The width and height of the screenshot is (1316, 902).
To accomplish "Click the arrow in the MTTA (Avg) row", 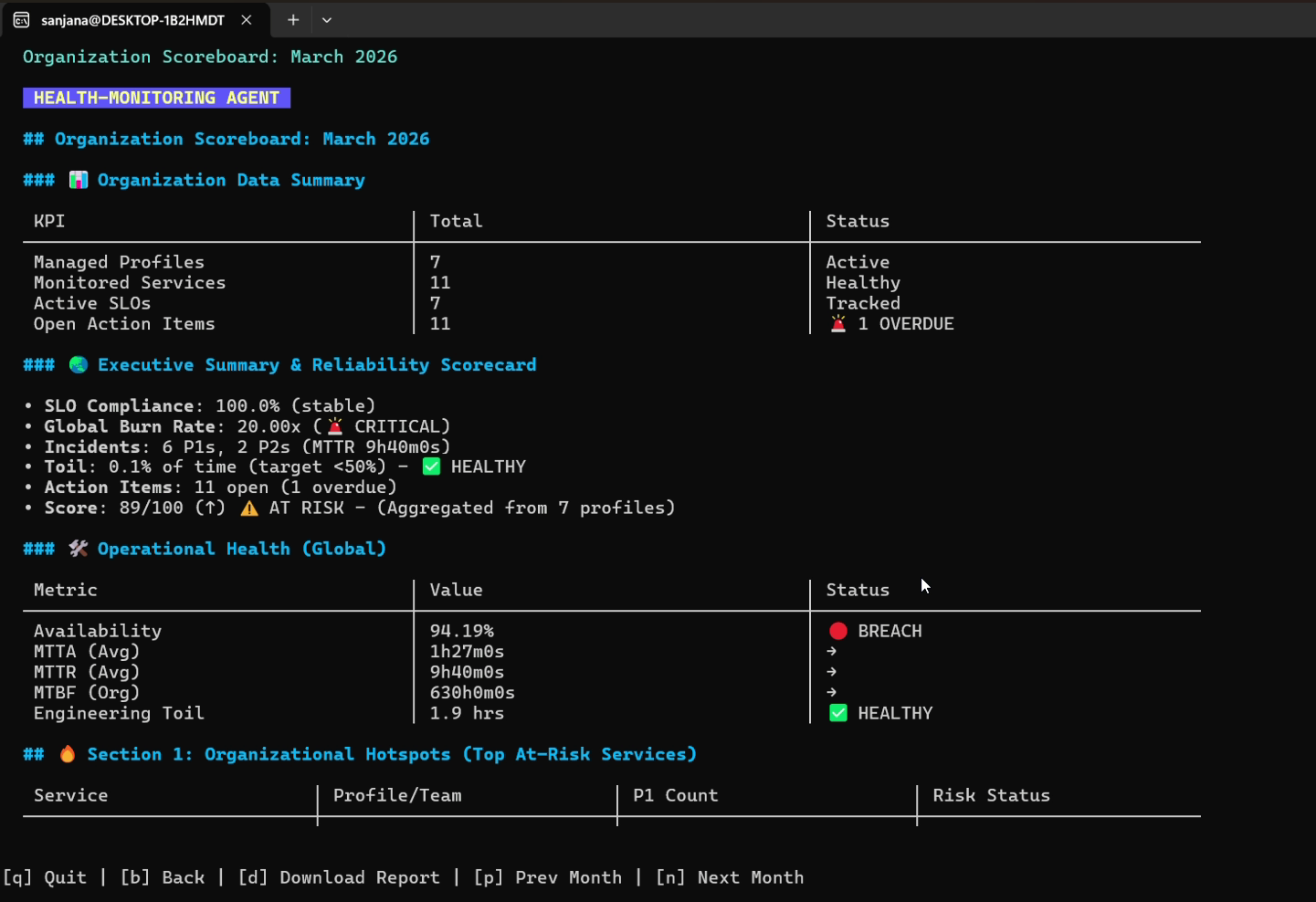I will (x=832, y=652).
